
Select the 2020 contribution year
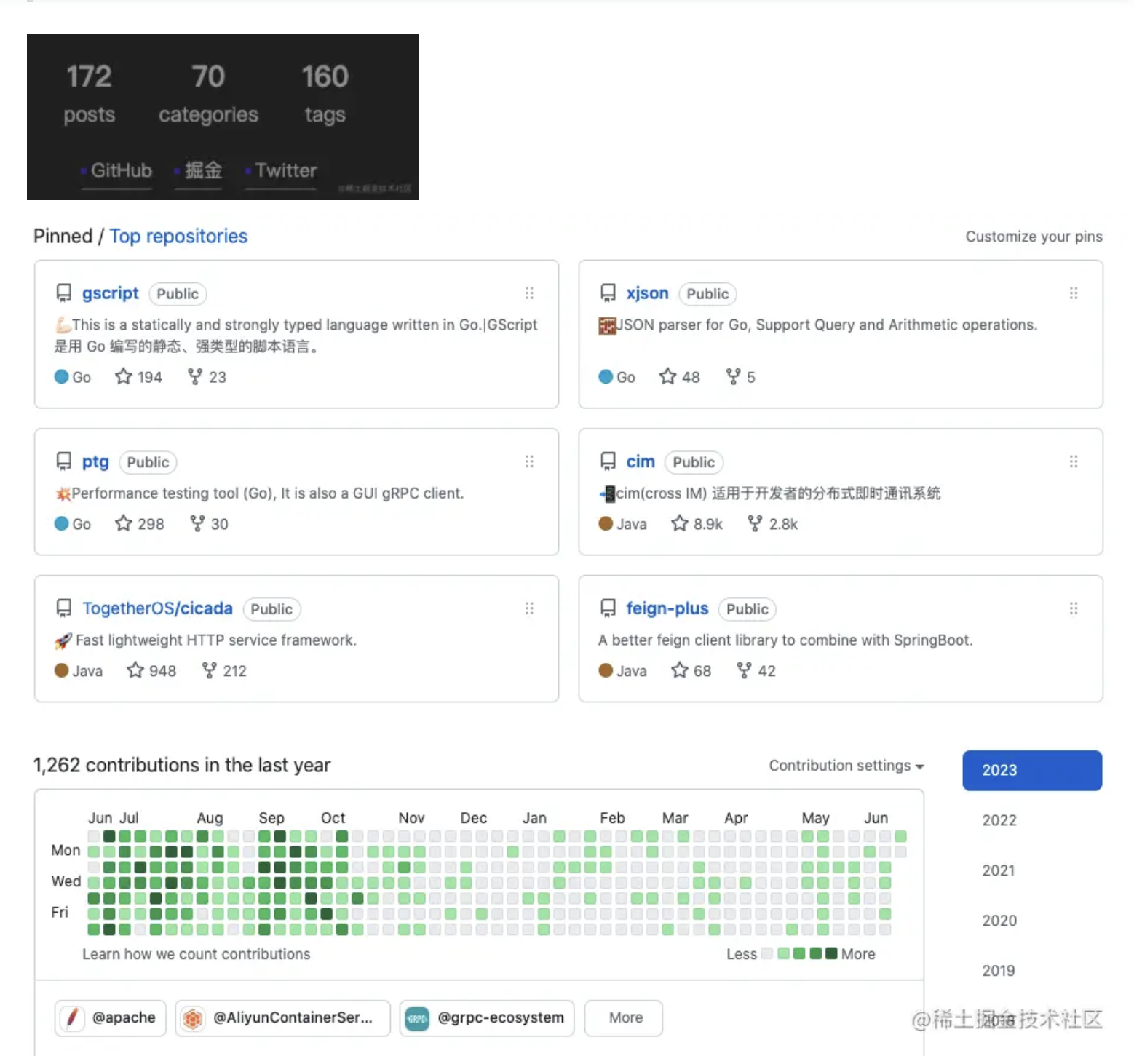tap(999, 921)
